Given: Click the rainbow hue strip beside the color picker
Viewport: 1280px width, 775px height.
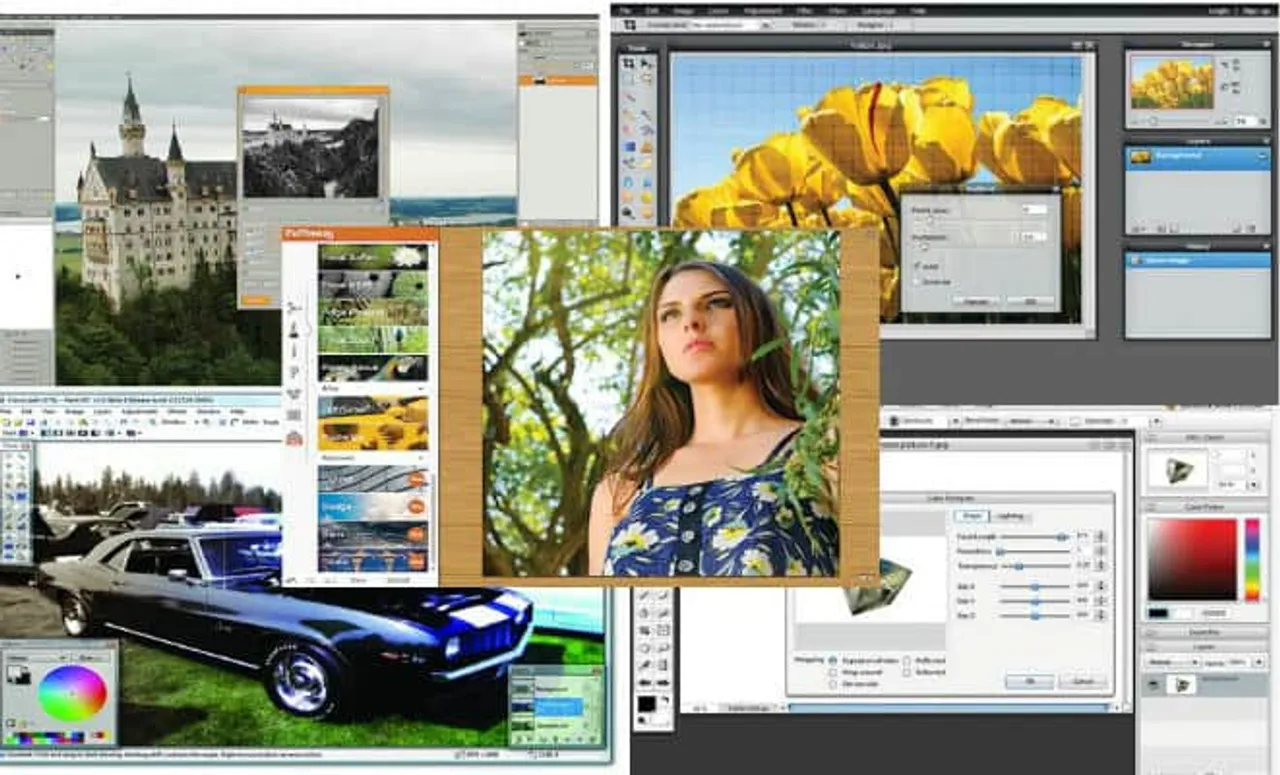Looking at the screenshot, I should [x=1252, y=559].
